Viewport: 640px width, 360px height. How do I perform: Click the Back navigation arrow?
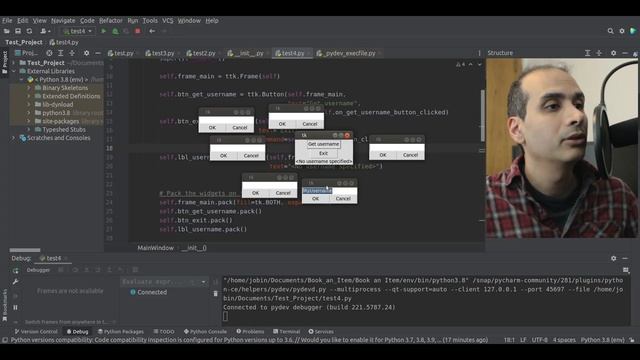(152, 31)
